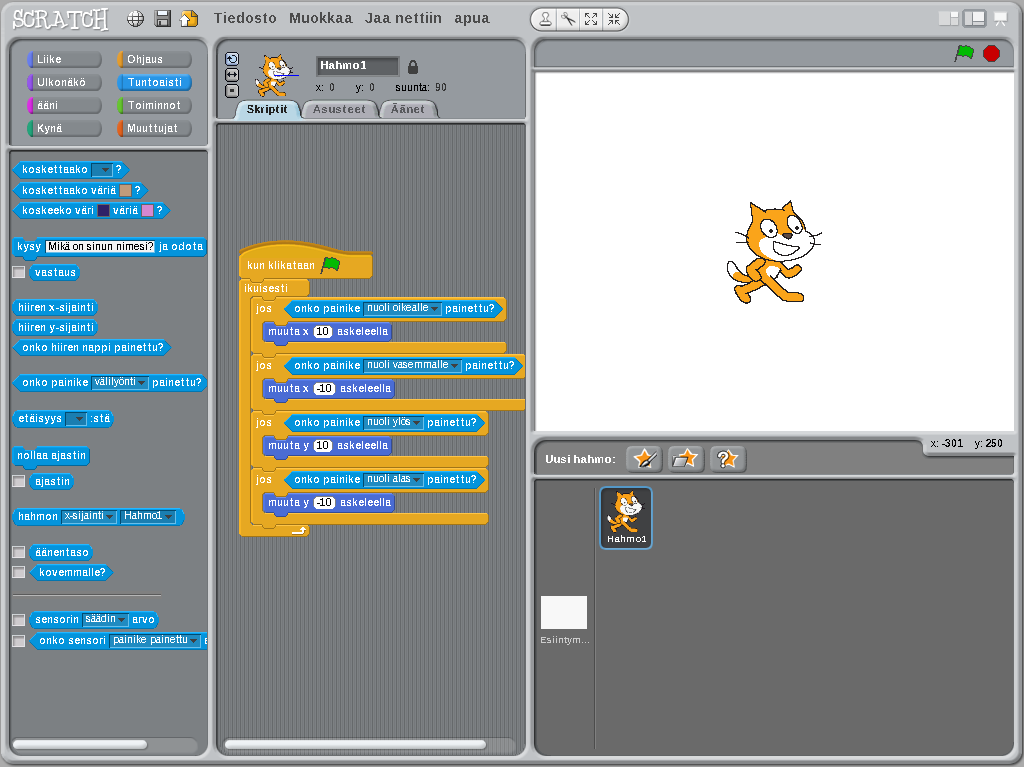Select the duplicate stamp tool

tap(545, 20)
